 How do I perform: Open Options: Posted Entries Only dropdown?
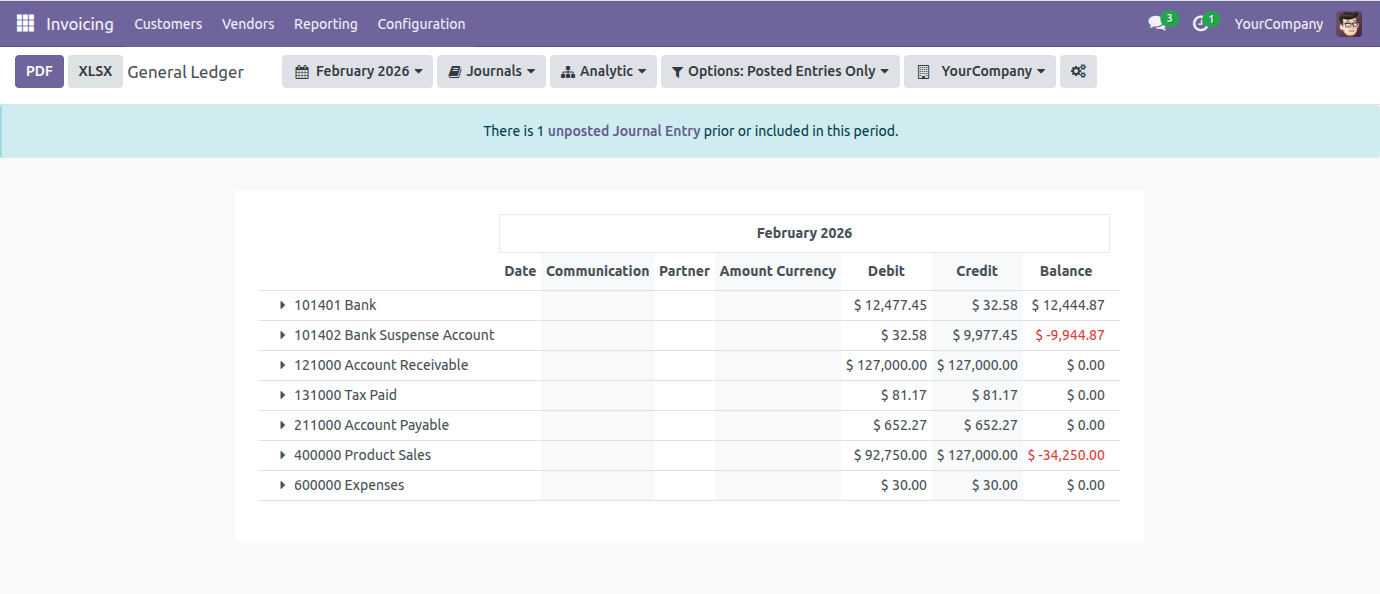[780, 72]
